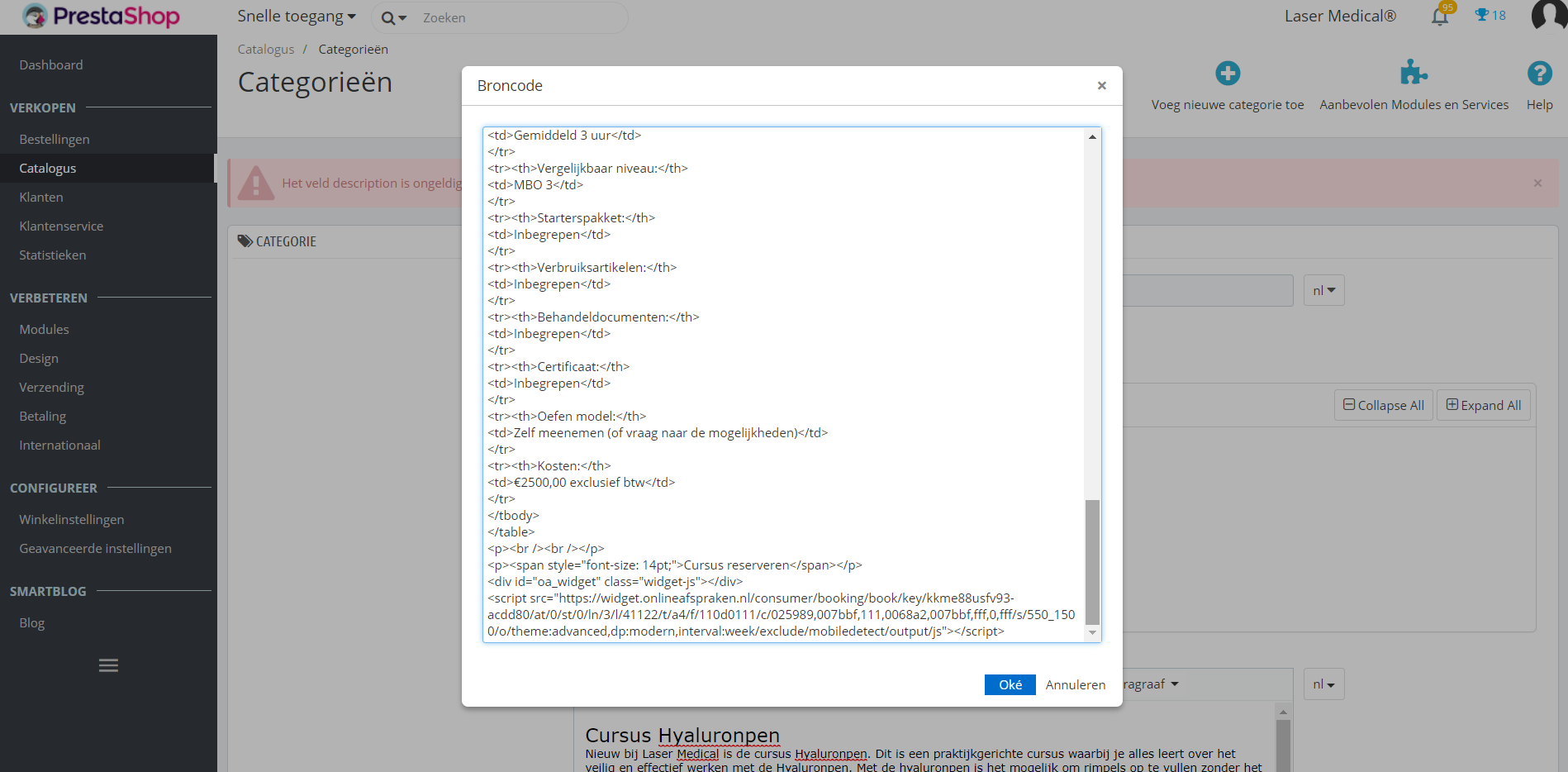1568x772 pixels.
Task: Click the search magnifier dropdown
Action: point(394,18)
